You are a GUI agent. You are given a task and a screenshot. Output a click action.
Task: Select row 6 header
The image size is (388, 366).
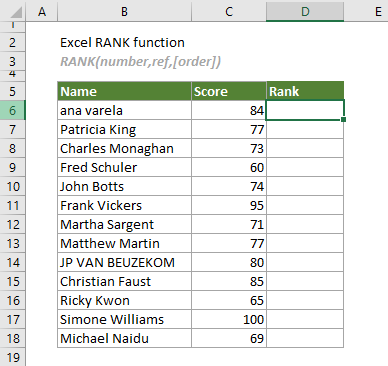click(x=13, y=110)
